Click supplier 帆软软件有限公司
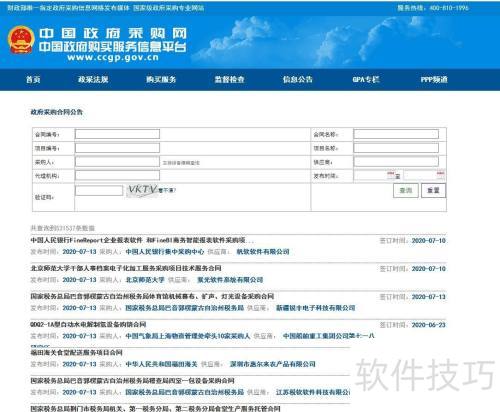 (x=263, y=252)
